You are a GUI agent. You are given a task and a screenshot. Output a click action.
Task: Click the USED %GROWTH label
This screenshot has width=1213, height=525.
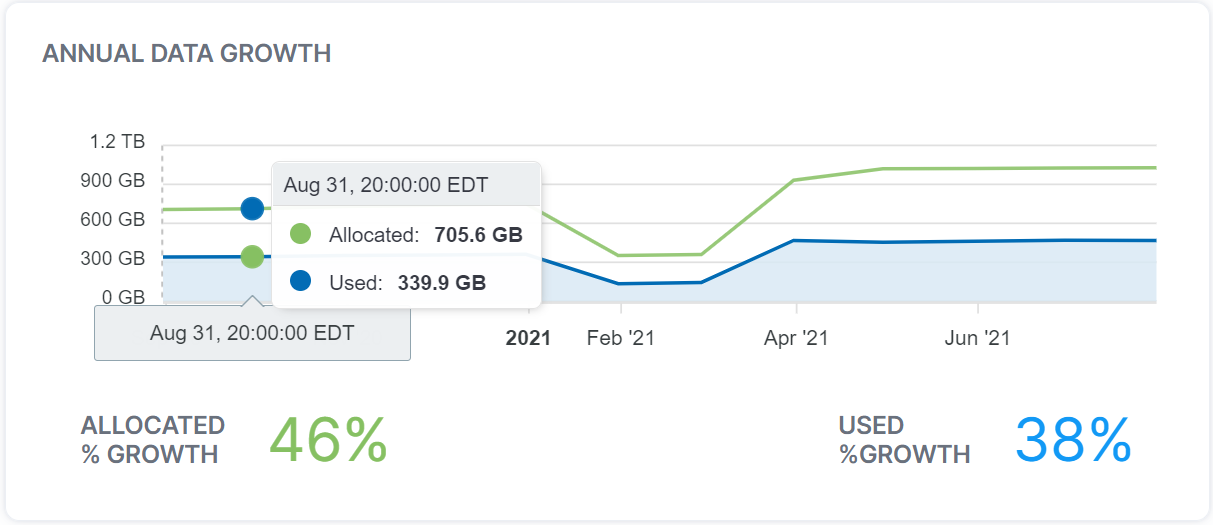point(904,440)
